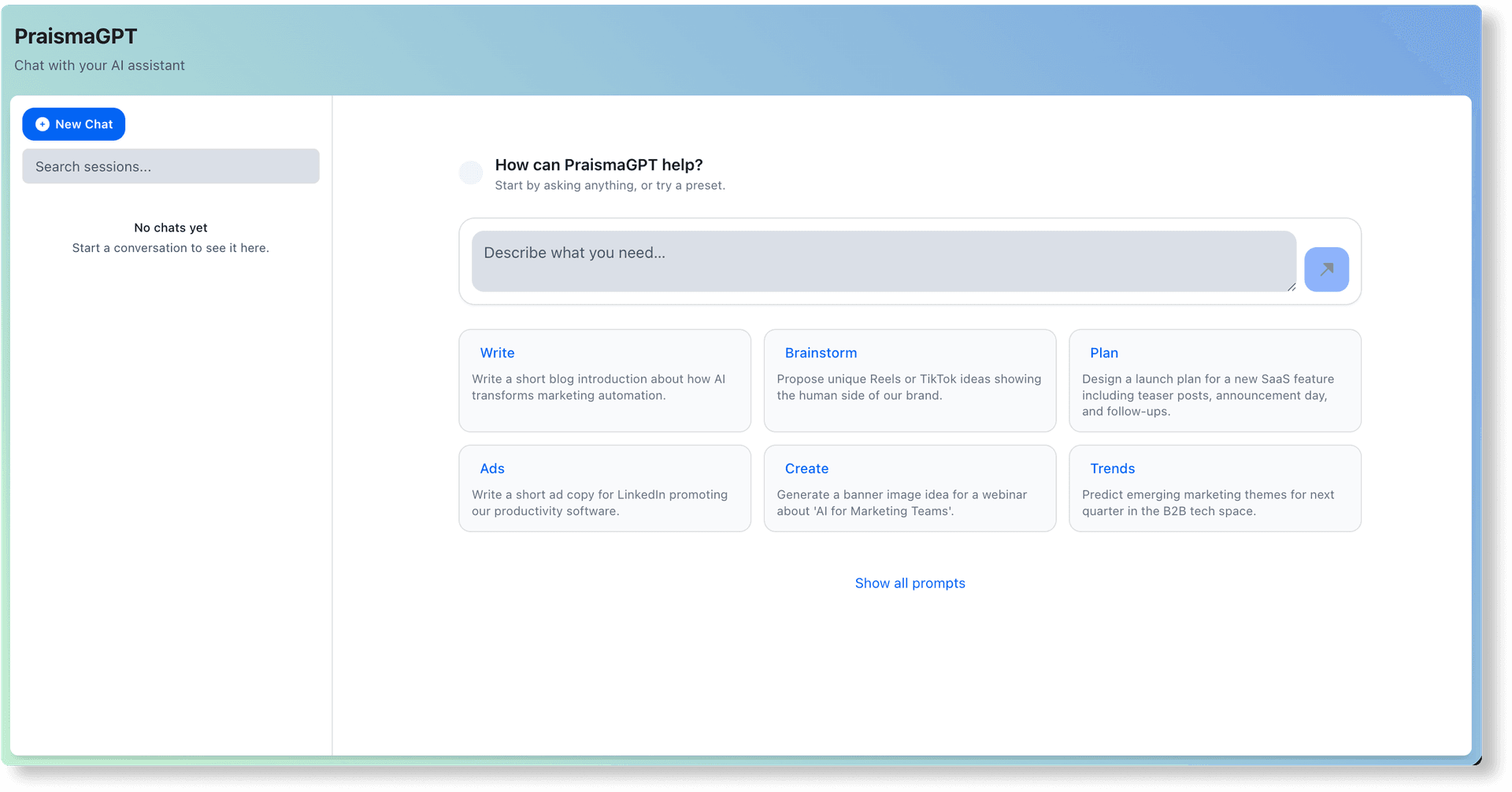Viewport: 1512px width, 792px height.
Task: Click the textarea resize handle
Action: 1292,287
